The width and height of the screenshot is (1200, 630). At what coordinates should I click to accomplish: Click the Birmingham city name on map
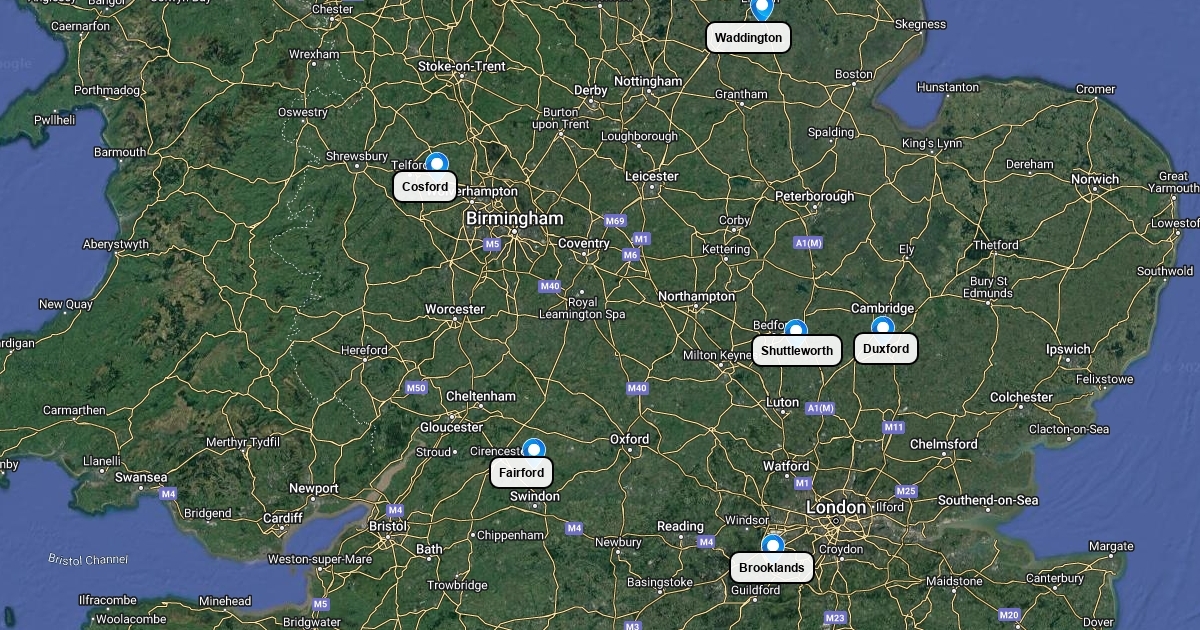tap(514, 218)
